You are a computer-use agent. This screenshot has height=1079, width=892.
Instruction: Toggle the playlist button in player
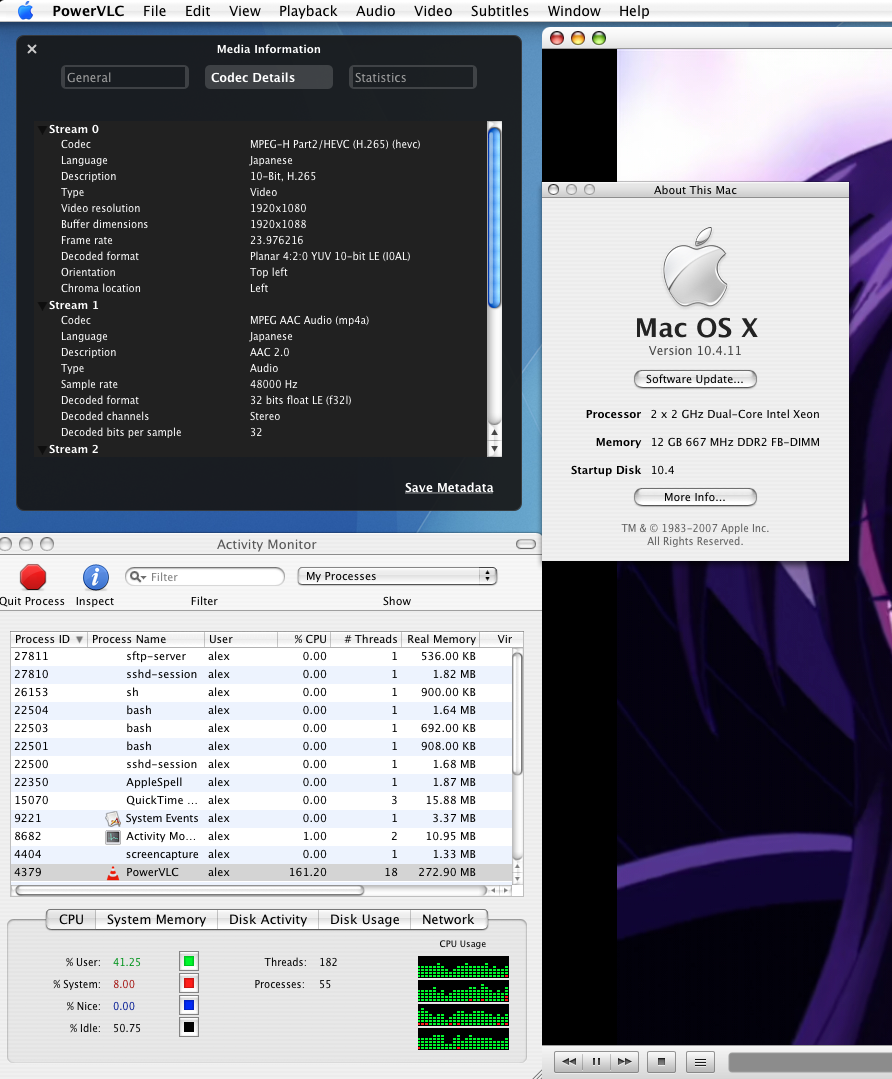(x=700, y=1061)
